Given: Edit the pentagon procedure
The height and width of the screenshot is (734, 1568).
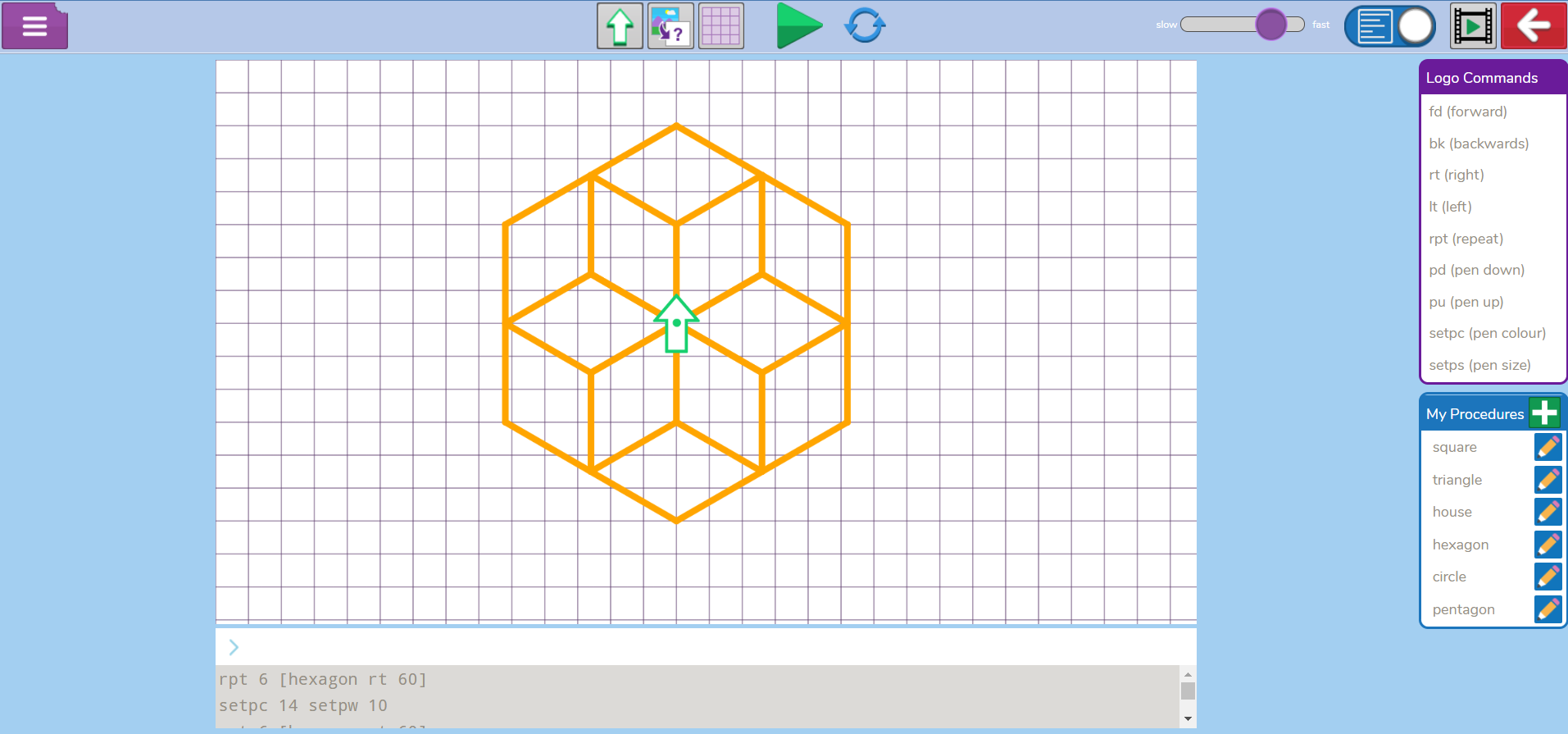Looking at the screenshot, I should 1548,609.
